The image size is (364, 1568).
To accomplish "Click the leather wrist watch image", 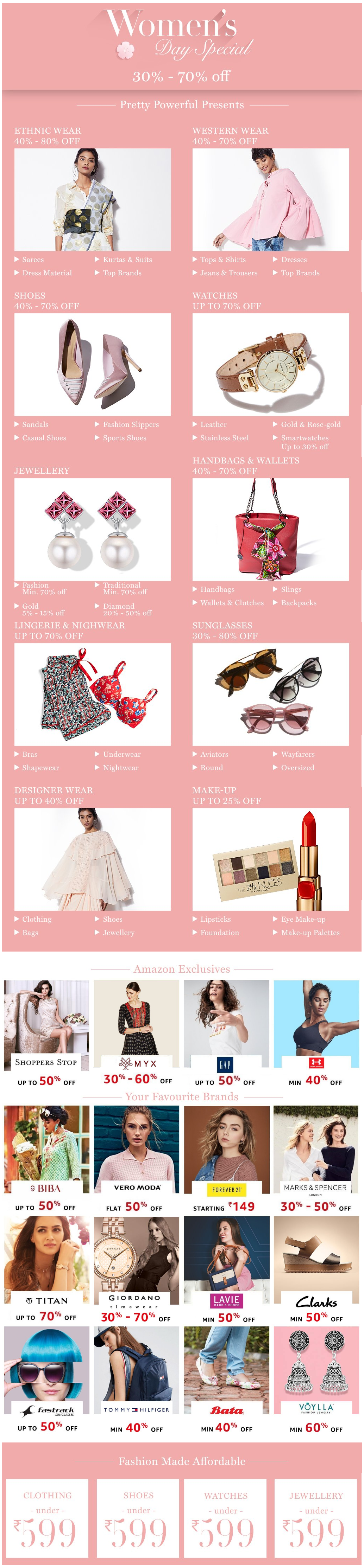I will (271, 365).
